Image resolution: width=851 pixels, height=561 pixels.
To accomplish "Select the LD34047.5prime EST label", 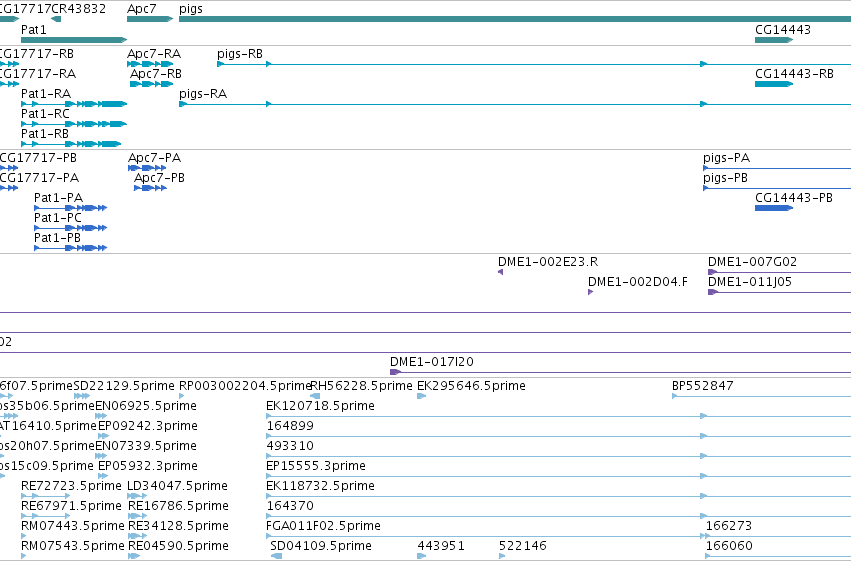I will click(x=177, y=486).
